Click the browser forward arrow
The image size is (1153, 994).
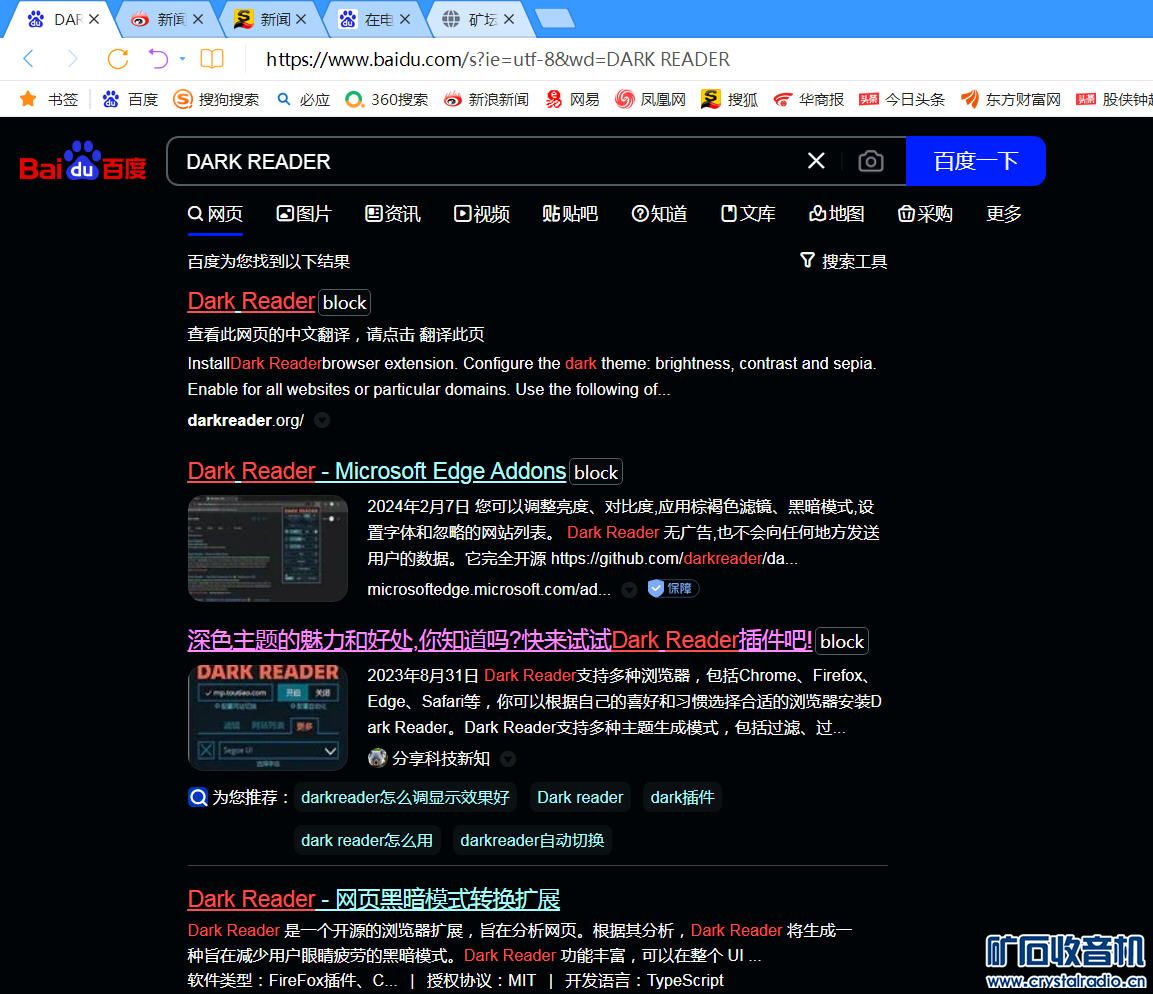coord(72,59)
